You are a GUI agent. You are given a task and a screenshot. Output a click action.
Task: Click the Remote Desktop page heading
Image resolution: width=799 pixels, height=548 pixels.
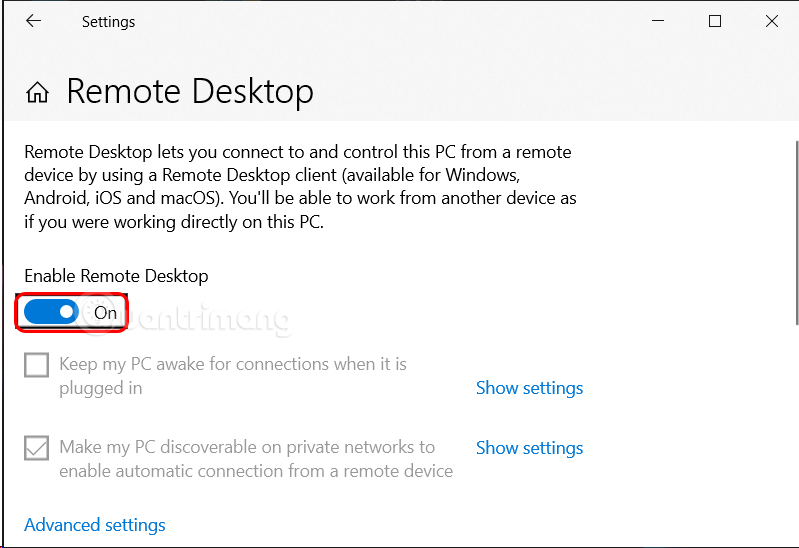click(190, 92)
